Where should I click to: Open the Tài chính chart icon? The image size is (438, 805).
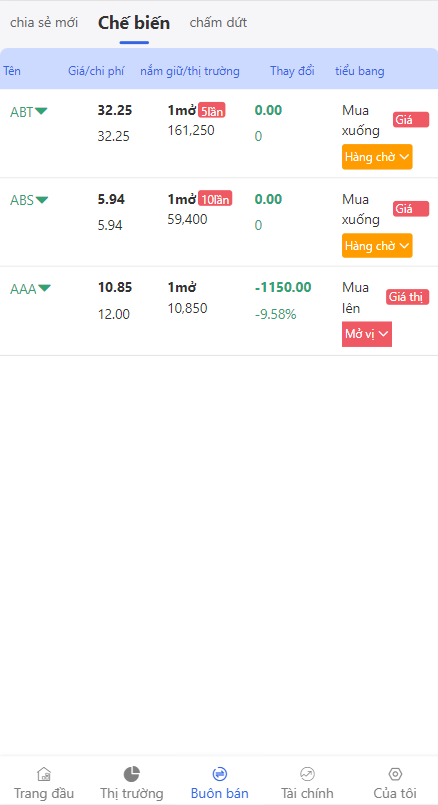(307, 774)
